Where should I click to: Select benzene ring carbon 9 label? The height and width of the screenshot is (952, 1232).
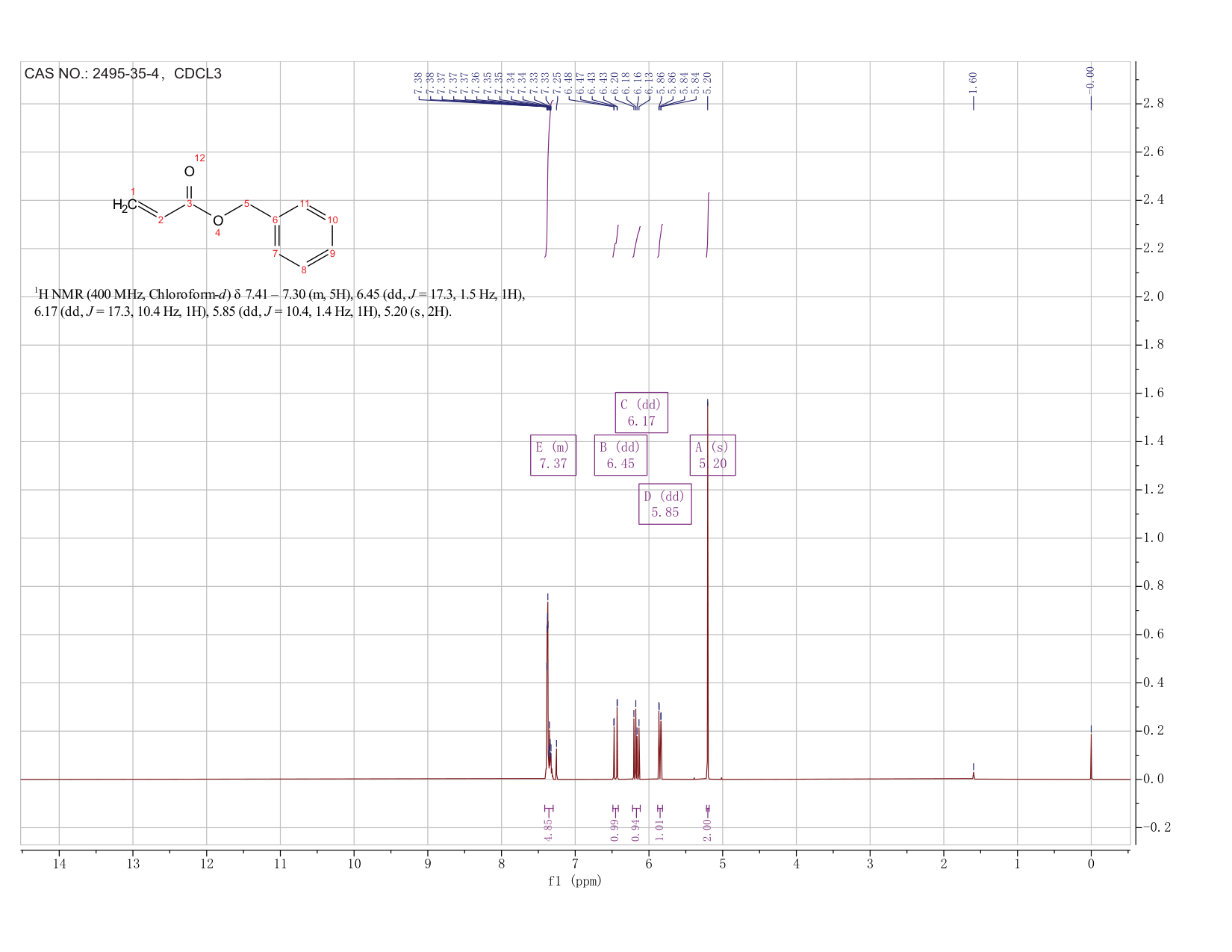(332, 254)
